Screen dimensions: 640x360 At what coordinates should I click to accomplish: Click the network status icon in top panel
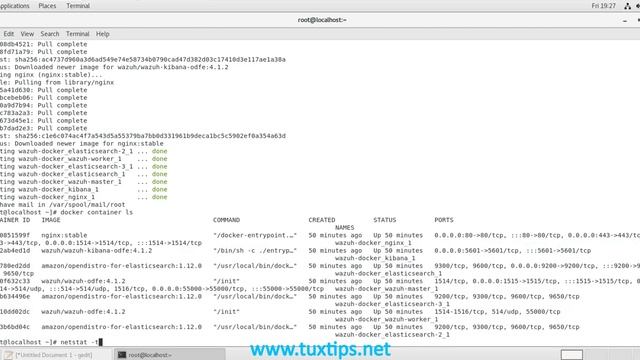[x=627, y=6]
